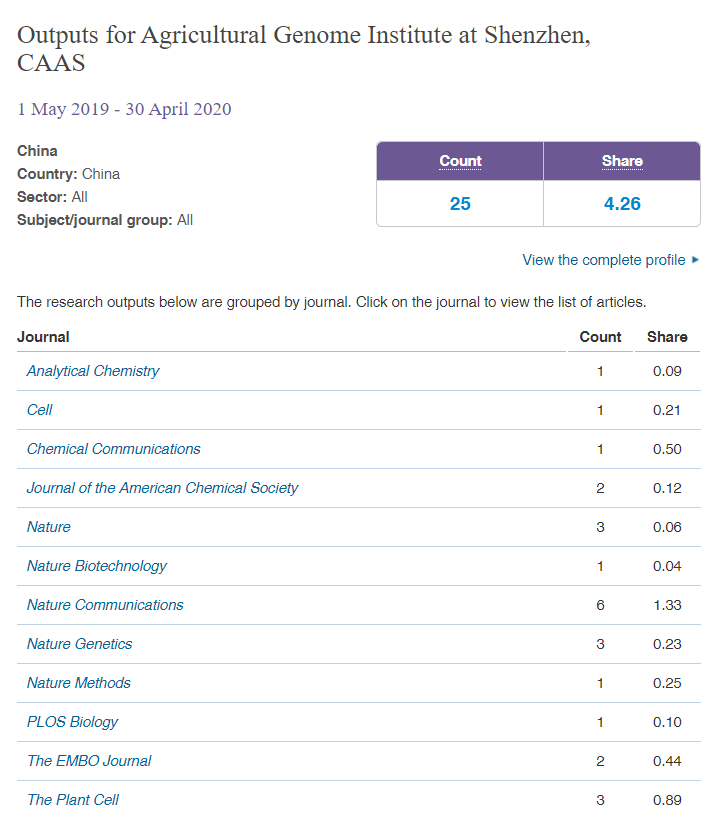
Task: Open the Cell journal articles
Action: (40, 410)
